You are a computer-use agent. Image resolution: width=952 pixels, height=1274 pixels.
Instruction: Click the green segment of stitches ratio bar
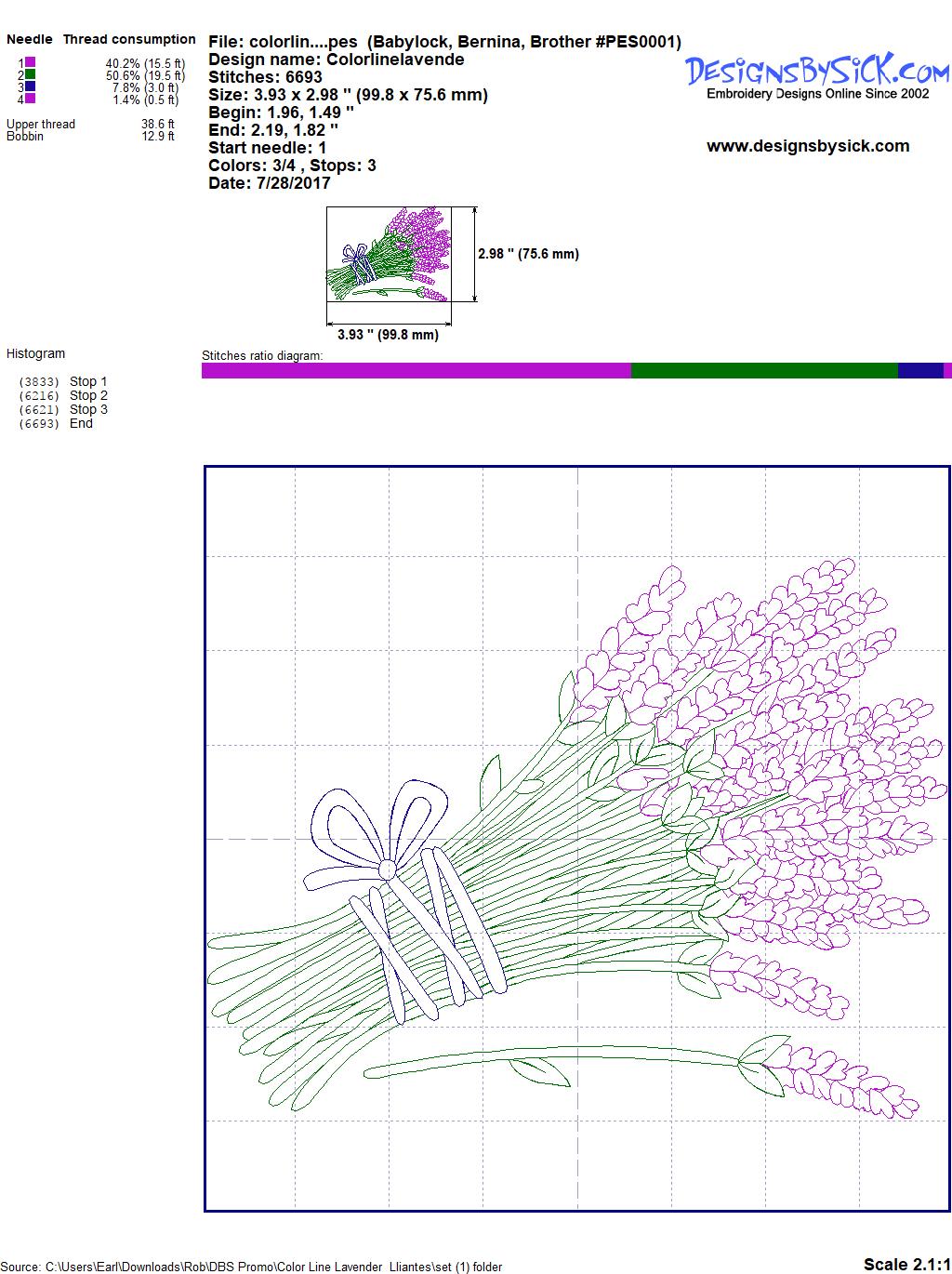pyautogui.click(x=763, y=371)
